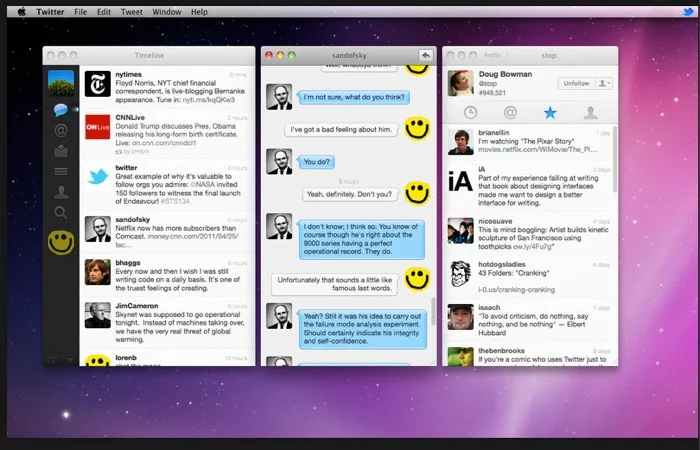Open the Apple menu
700x450 pixels.
coord(21,12)
